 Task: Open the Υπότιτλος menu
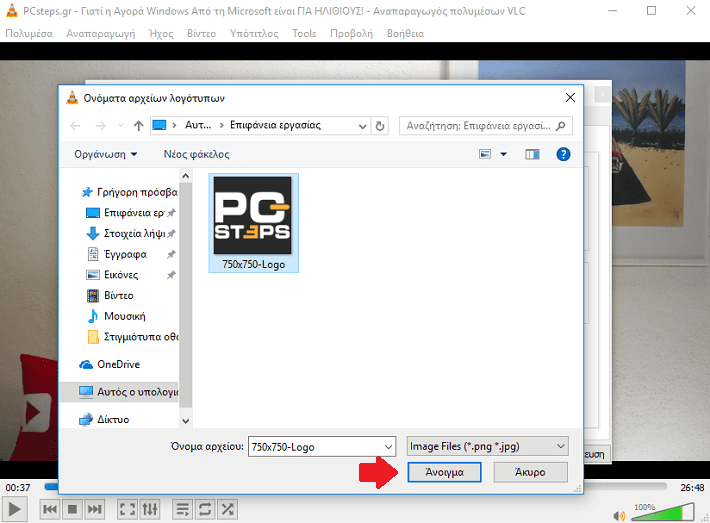pos(254,34)
